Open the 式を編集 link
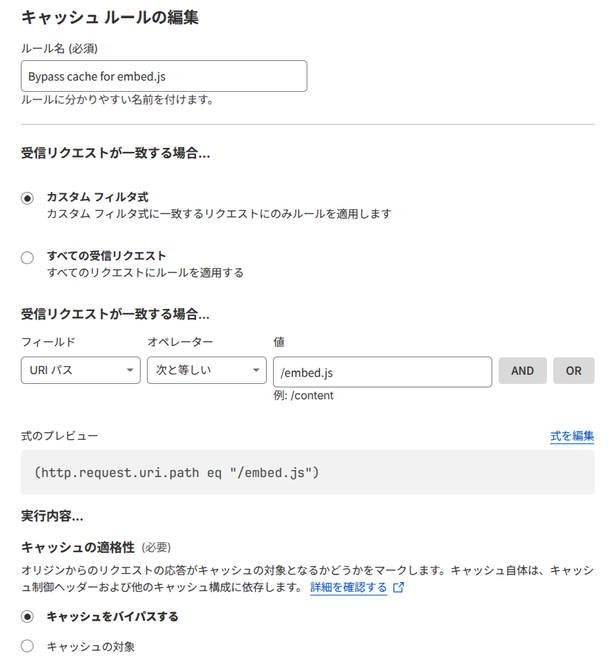This screenshot has width=614, height=662. (x=572, y=436)
